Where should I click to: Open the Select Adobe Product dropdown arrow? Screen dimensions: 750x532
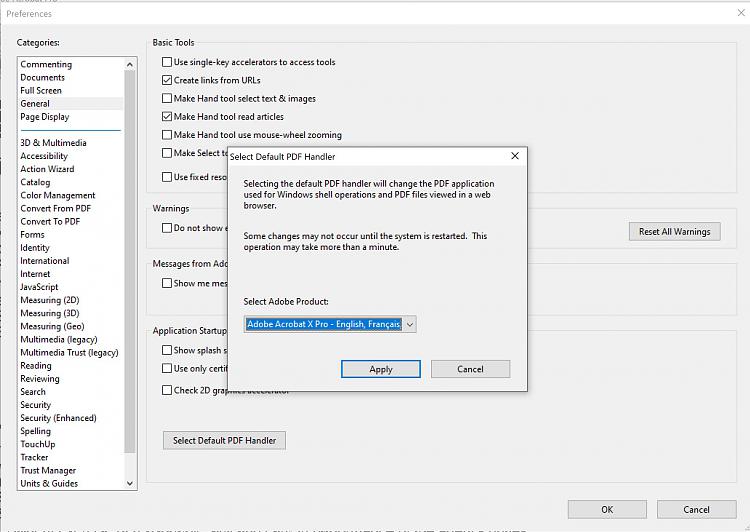click(x=409, y=324)
